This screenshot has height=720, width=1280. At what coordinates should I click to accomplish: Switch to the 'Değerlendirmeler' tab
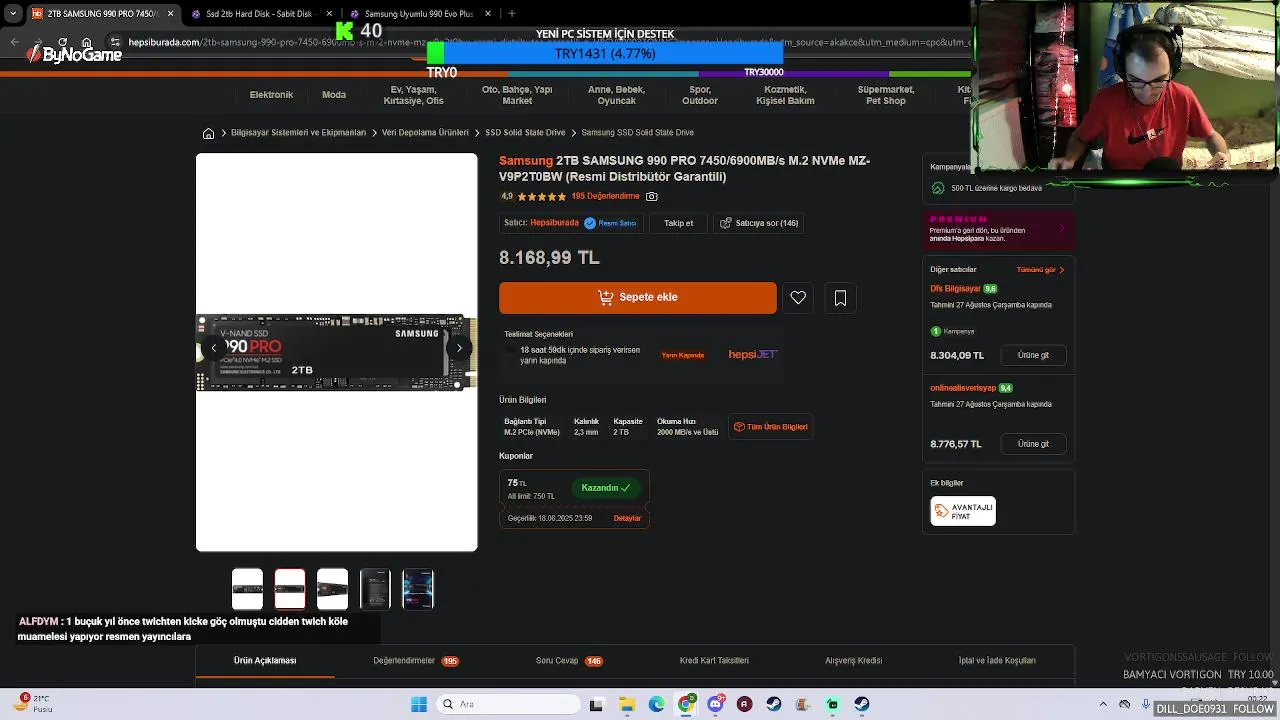point(415,661)
